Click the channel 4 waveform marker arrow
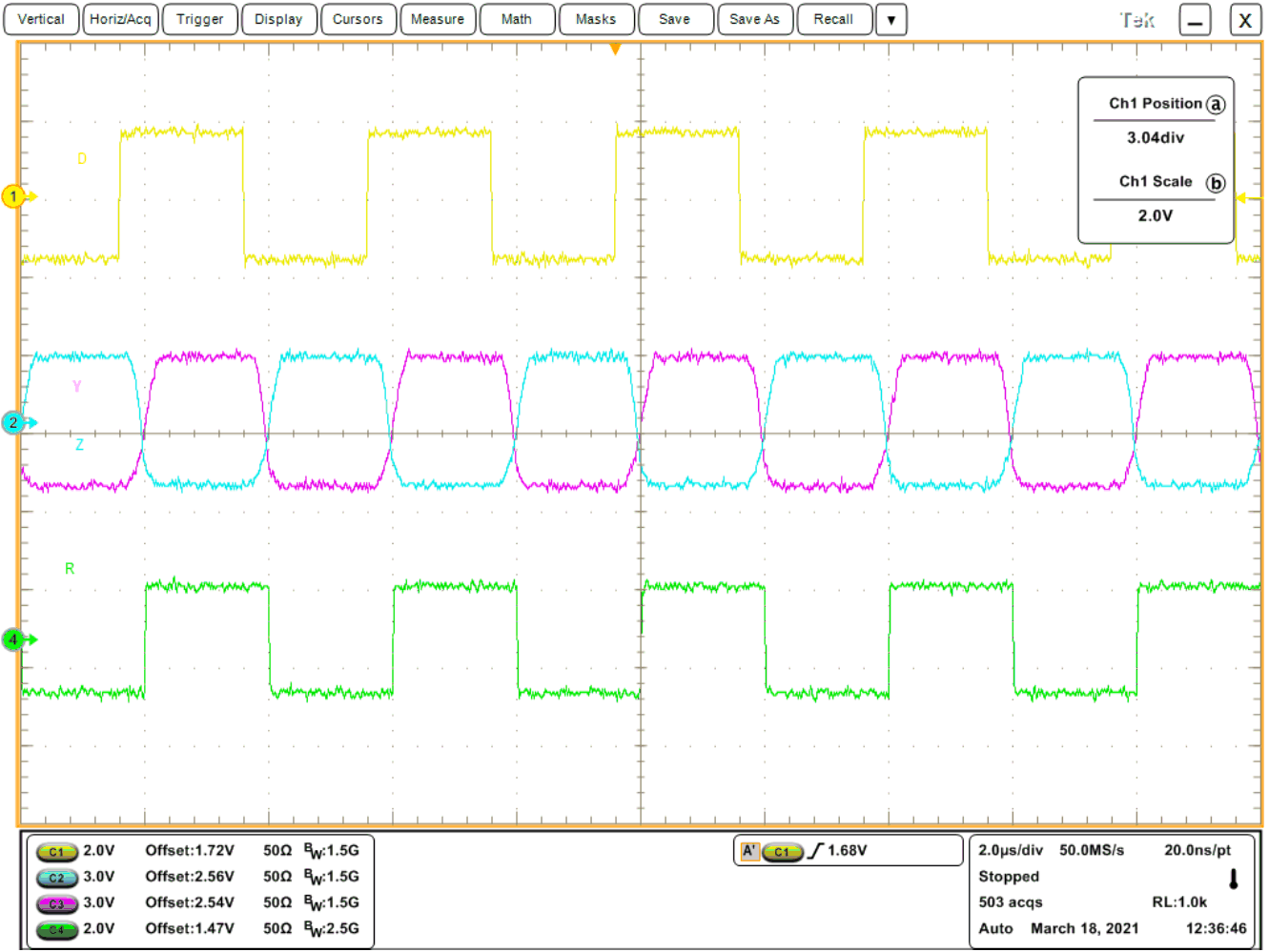This screenshot has width=1269, height=952. (x=13, y=640)
